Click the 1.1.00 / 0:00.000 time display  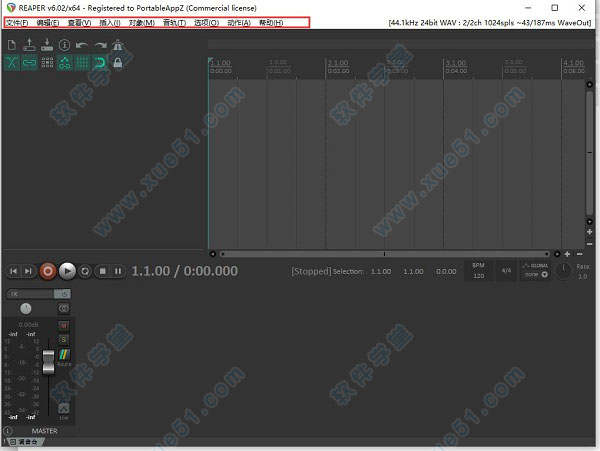(x=184, y=271)
